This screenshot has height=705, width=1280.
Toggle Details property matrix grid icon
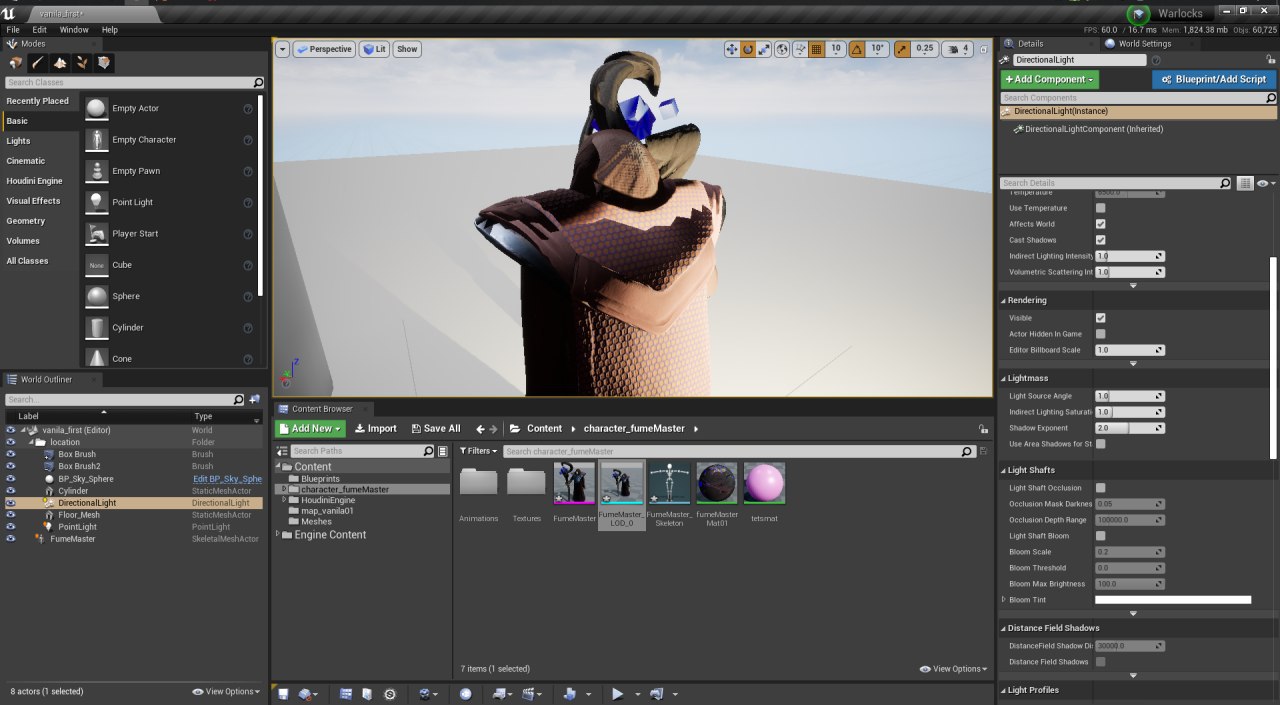pos(1245,184)
